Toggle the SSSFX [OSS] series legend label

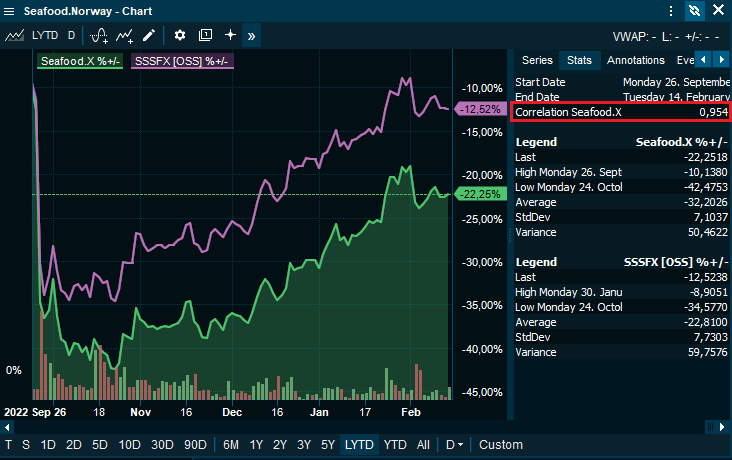[182, 61]
